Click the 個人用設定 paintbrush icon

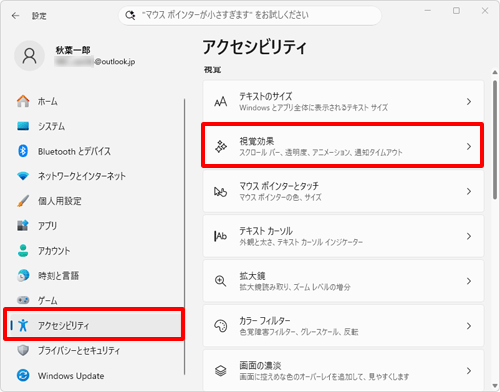23,201
